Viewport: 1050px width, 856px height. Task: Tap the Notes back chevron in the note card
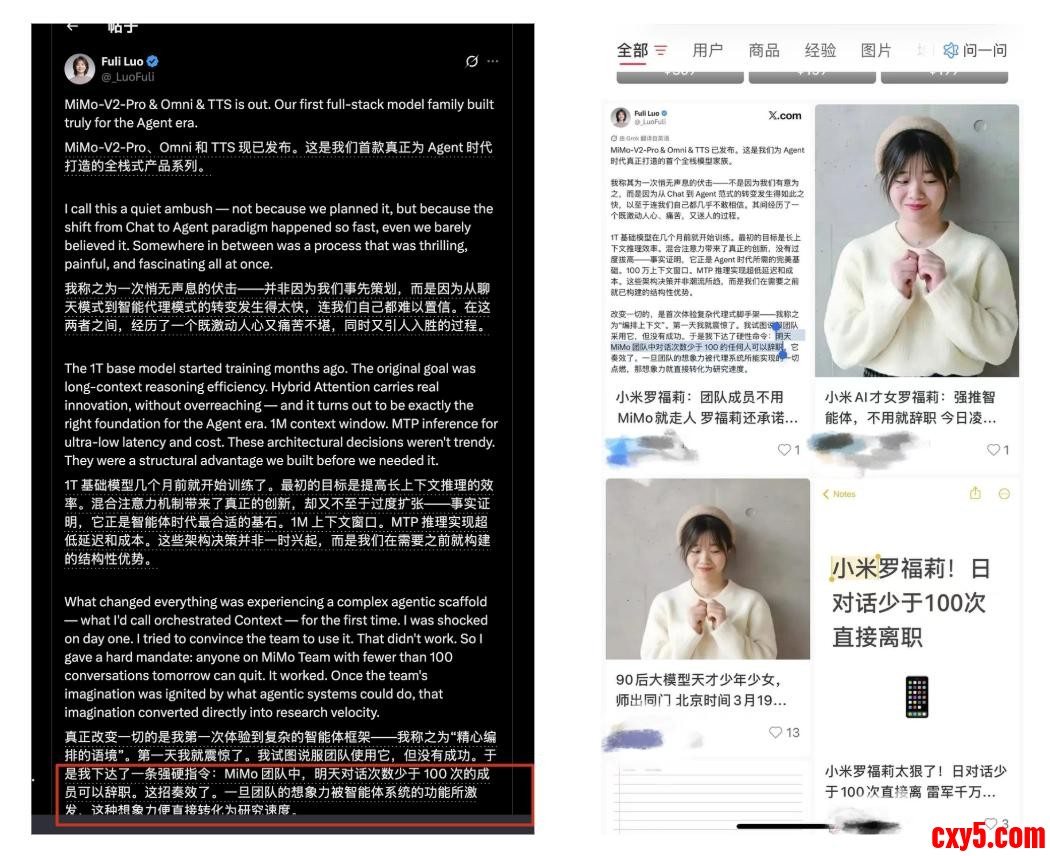pos(826,494)
